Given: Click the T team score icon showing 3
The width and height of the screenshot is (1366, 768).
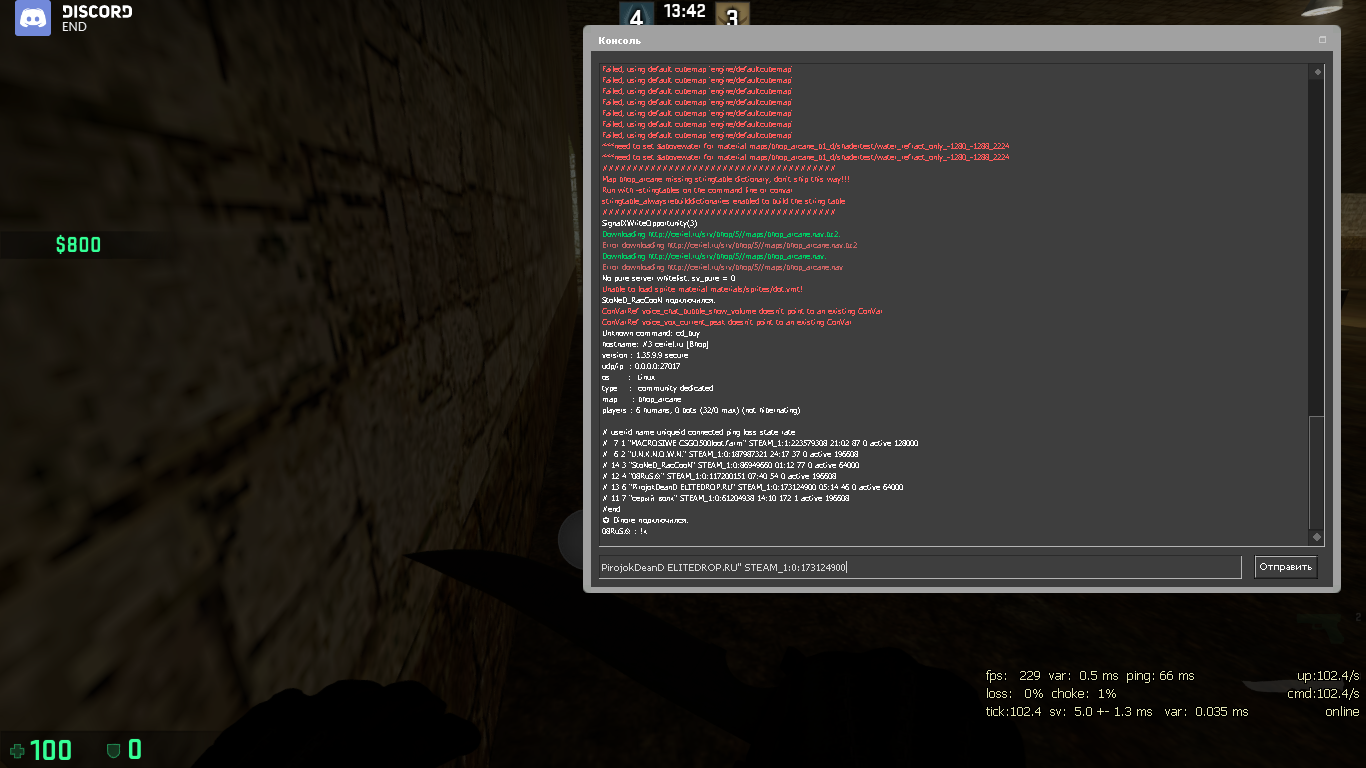Looking at the screenshot, I should 732,16.
